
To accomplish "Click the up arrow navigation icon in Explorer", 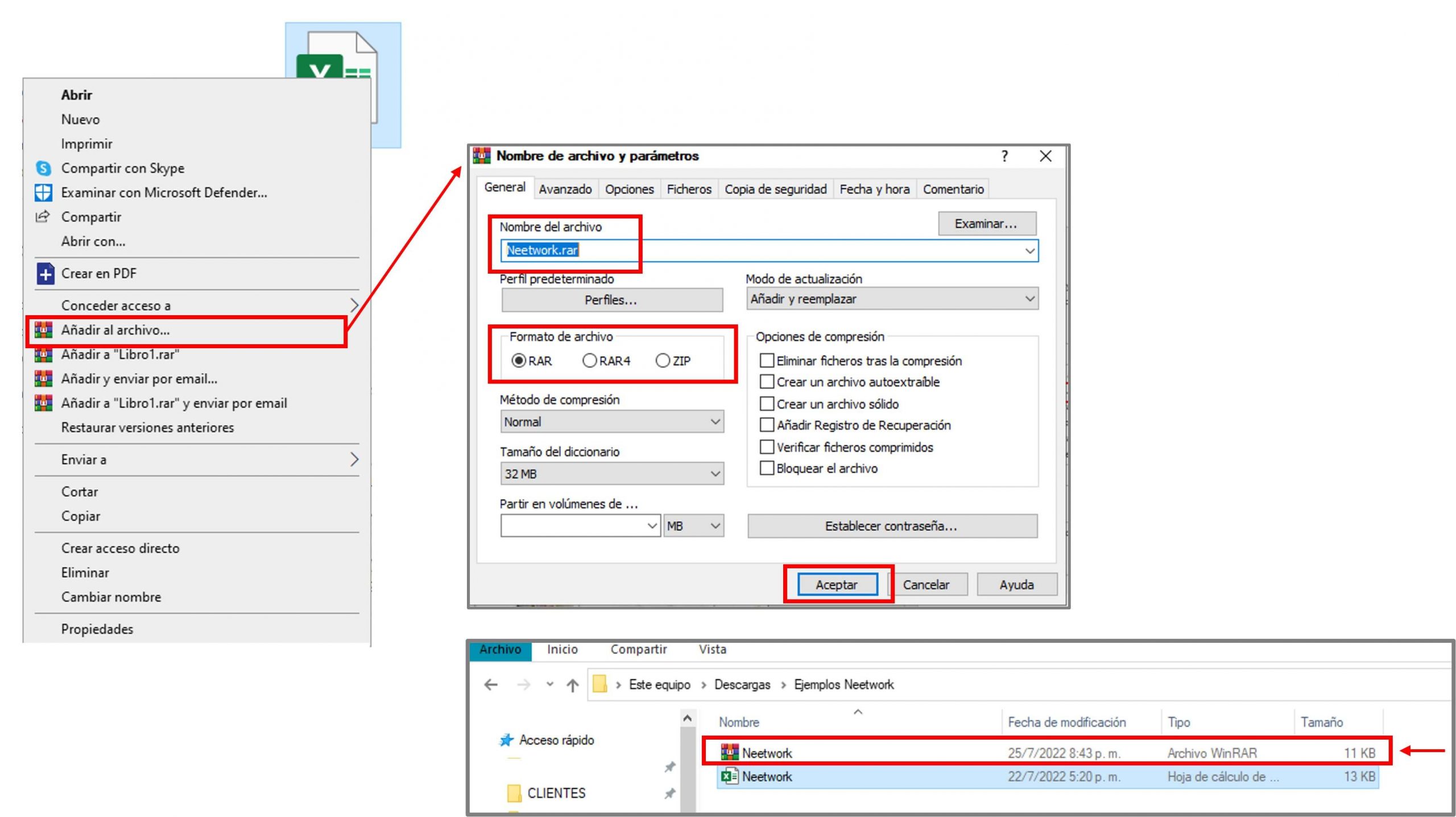I will coord(572,684).
